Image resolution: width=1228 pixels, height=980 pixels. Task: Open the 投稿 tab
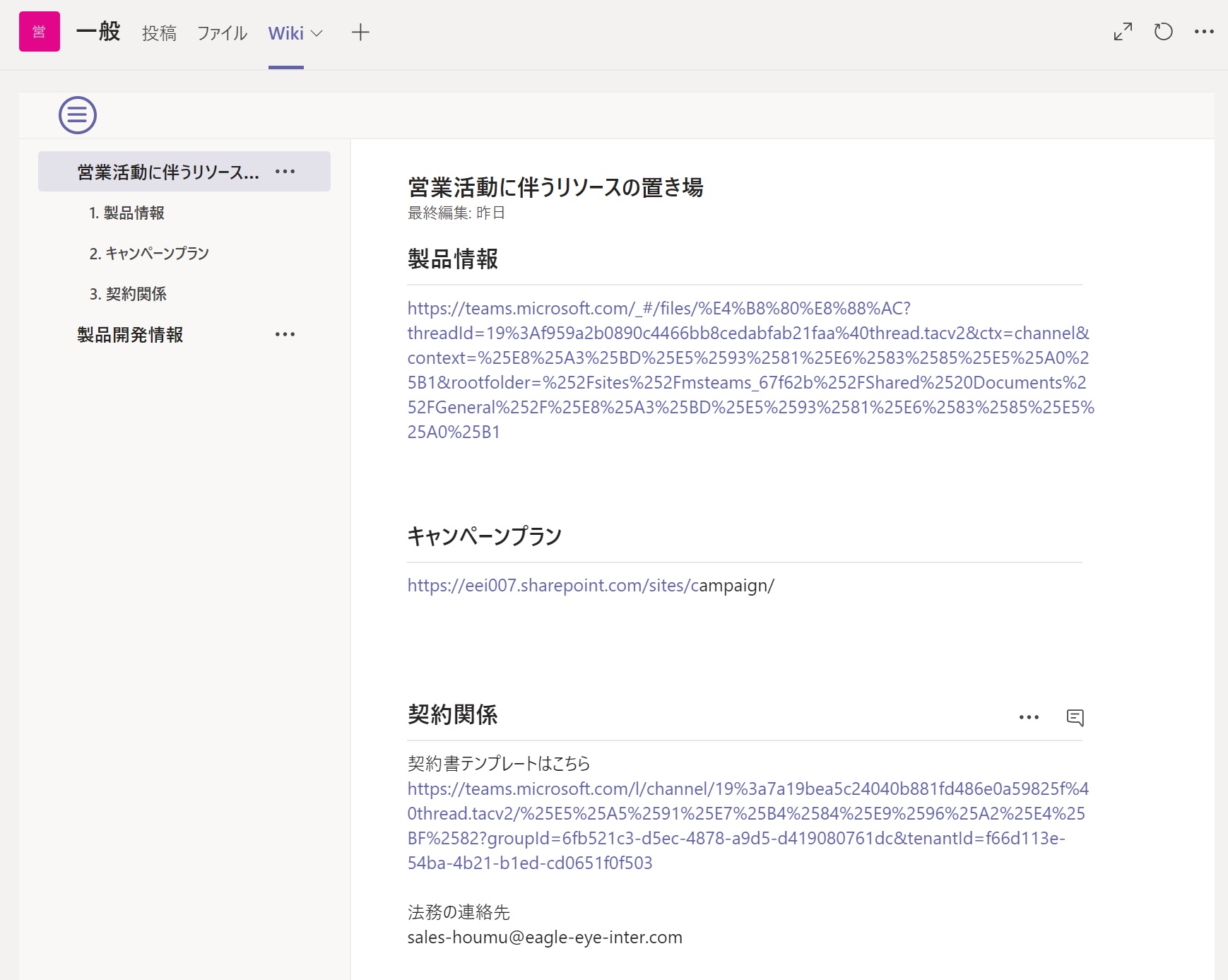coord(159,33)
